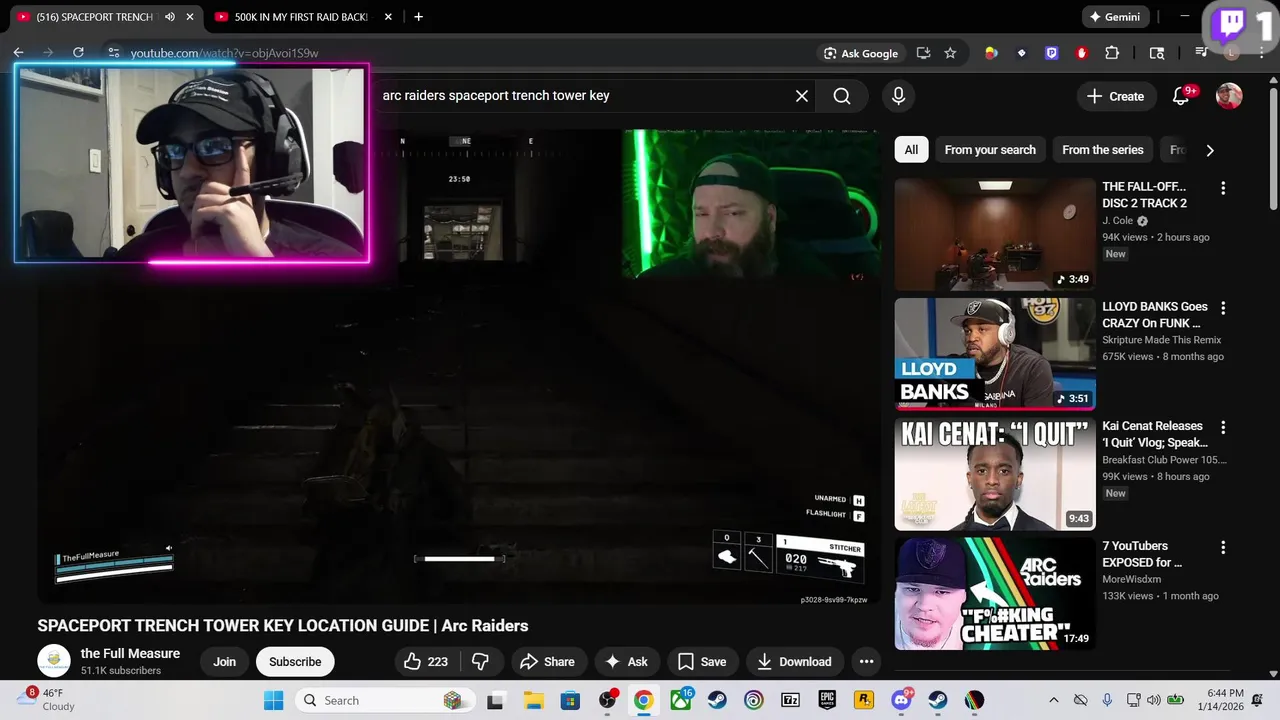Mute the SPACEPORT TRENCH tab audio icon
This screenshot has height=720, width=1280.
coord(169,17)
